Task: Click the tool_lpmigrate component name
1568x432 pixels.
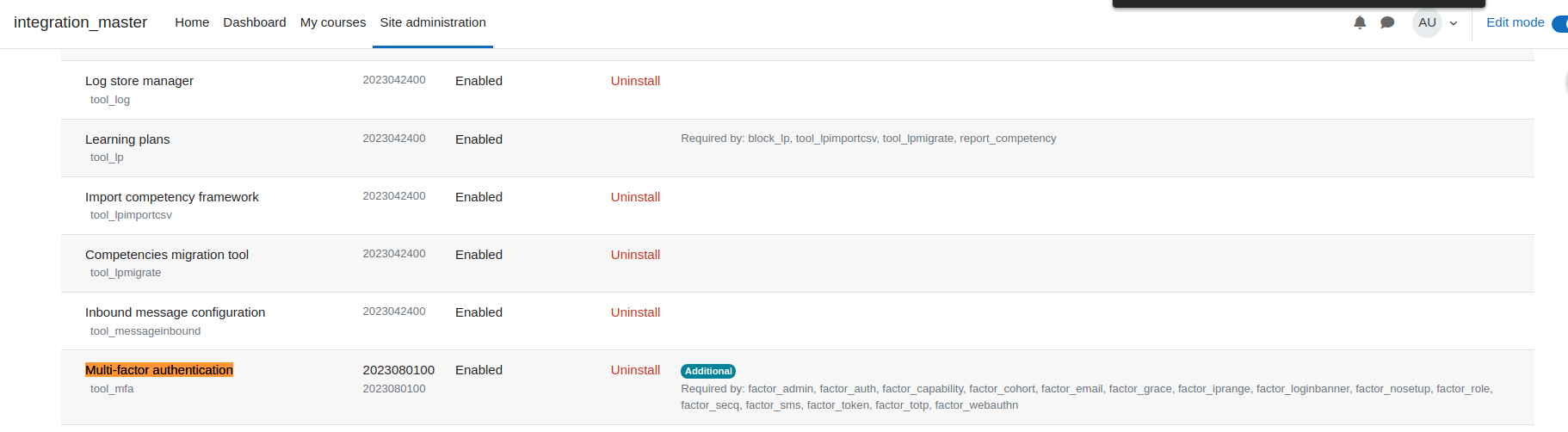Action: tap(126, 273)
